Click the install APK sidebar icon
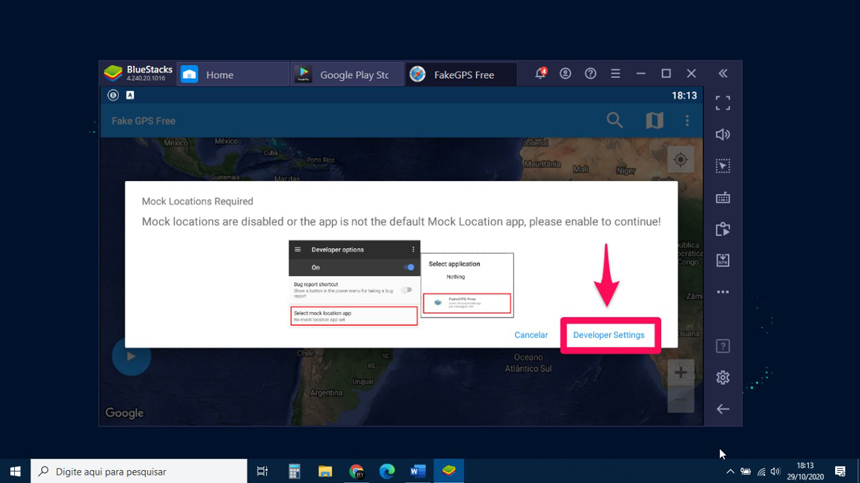Viewport: 860px width, 483px height. (x=723, y=260)
